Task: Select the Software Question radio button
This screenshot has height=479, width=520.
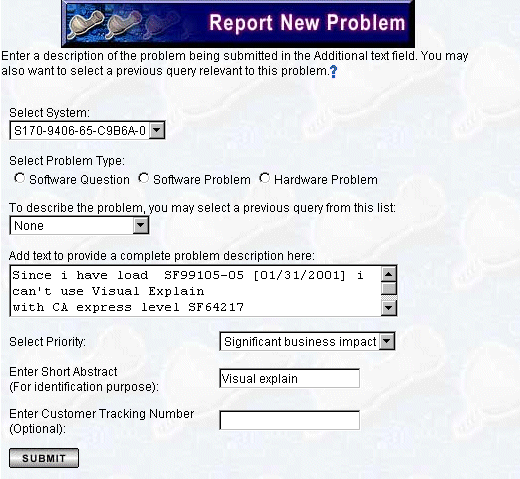Action: pos(20,178)
